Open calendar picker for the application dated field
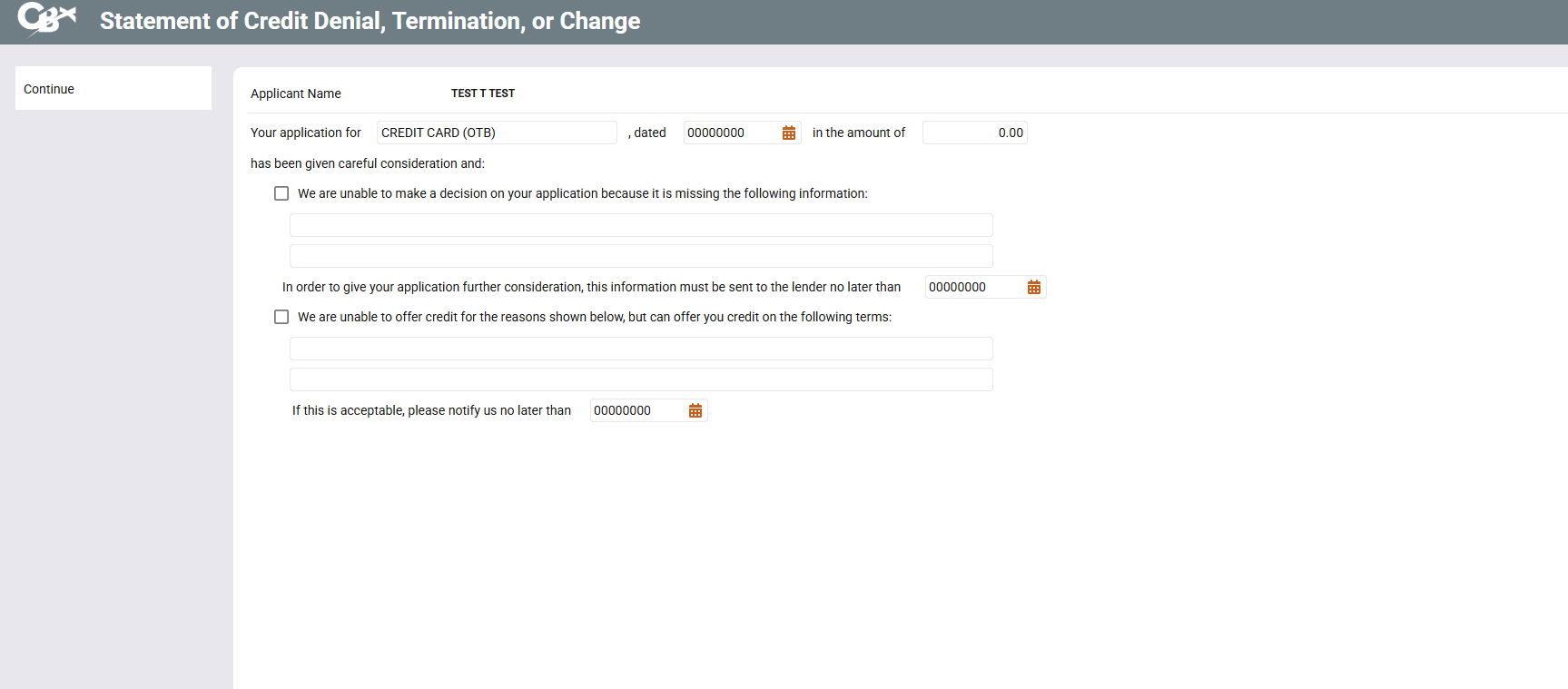The width and height of the screenshot is (1568, 689). 788,133
